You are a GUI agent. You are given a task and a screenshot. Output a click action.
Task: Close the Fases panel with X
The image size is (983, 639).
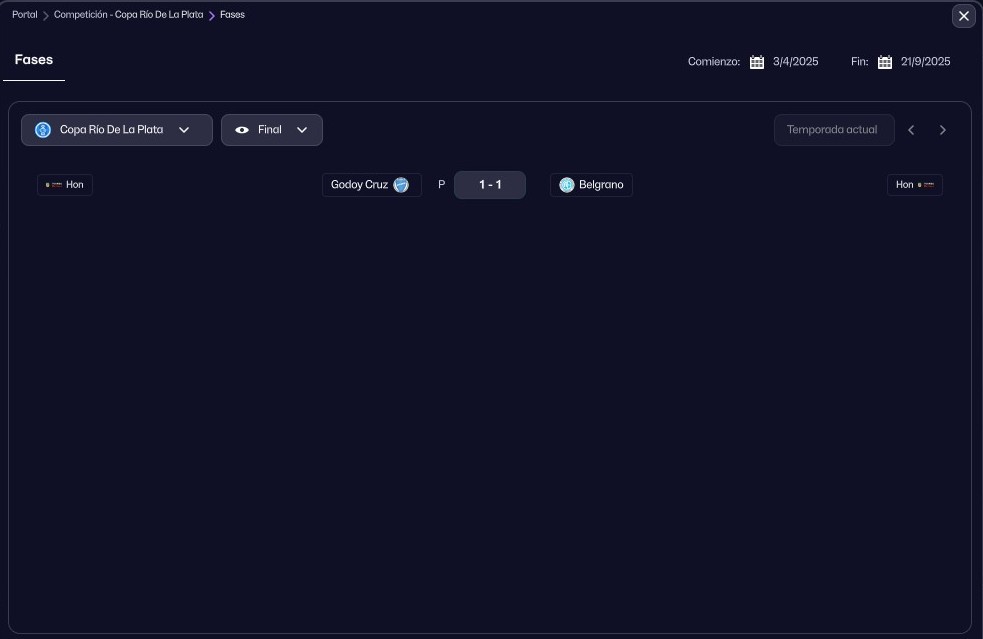tap(963, 16)
